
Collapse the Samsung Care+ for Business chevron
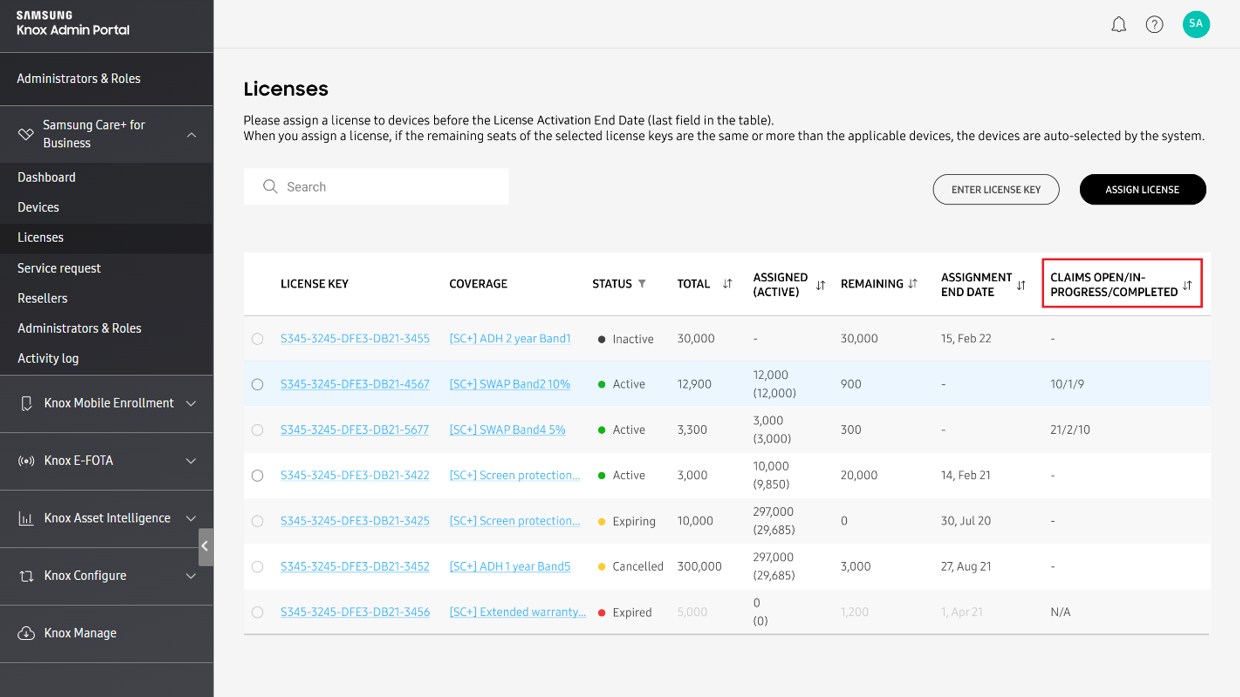point(191,135)
